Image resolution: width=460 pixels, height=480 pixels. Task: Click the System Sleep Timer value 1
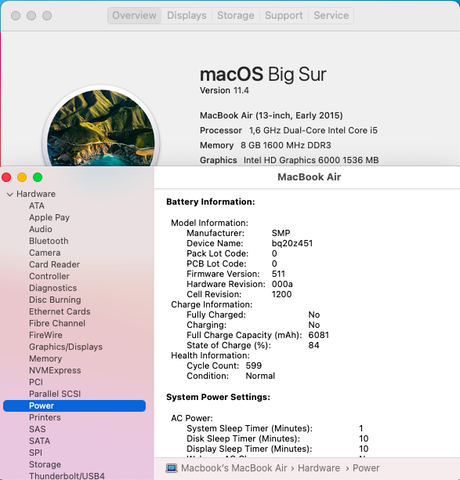click(361, 428)
